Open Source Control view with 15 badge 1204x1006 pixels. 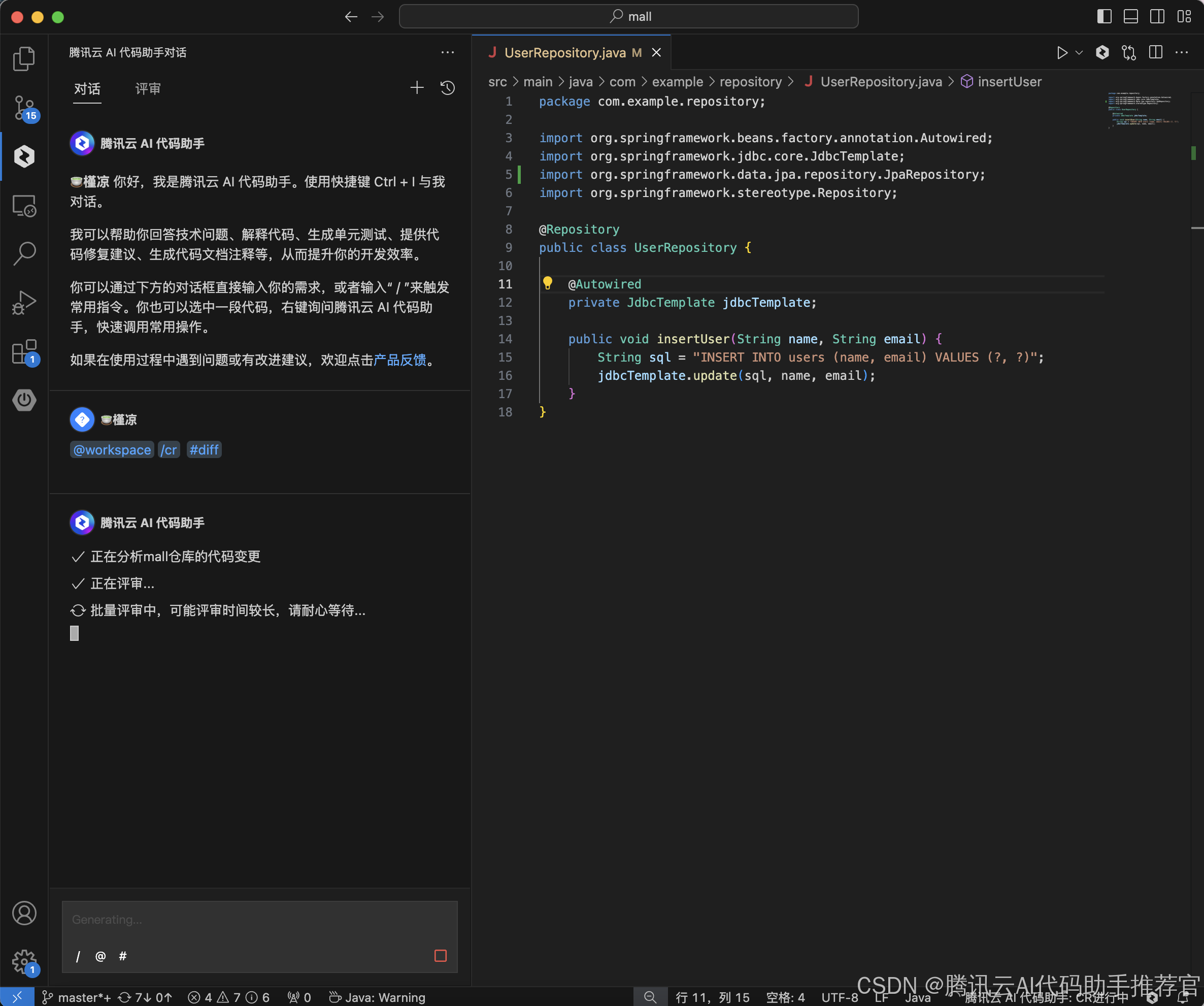click(x=23, y=107)
